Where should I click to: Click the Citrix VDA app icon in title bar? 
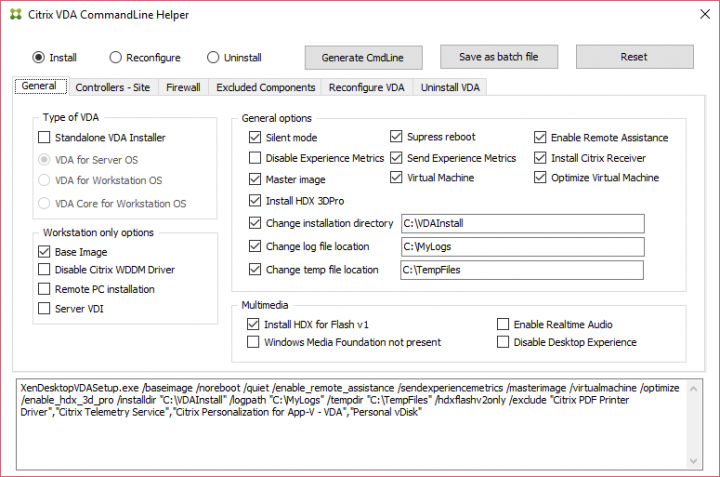click(12, 15)
